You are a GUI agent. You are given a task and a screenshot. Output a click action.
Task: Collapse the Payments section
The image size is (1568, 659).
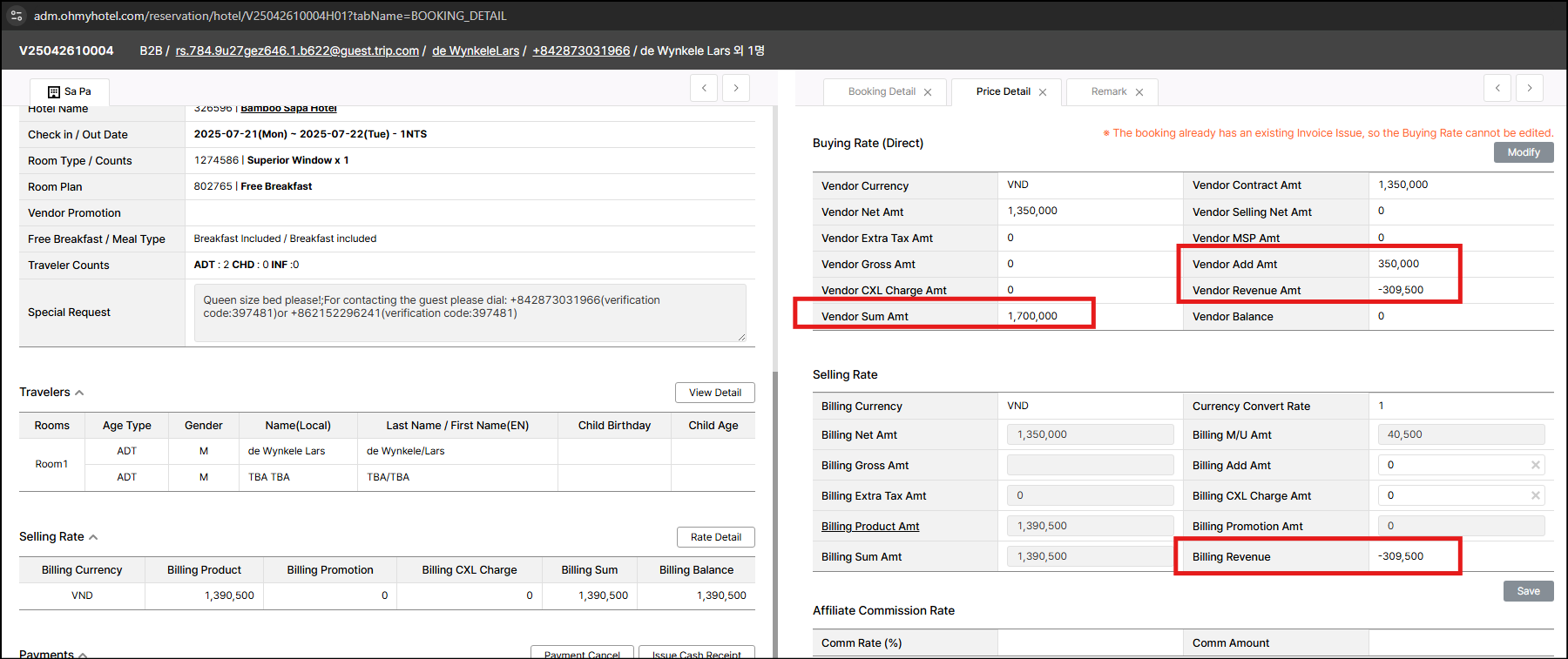(x=83, y=654)
